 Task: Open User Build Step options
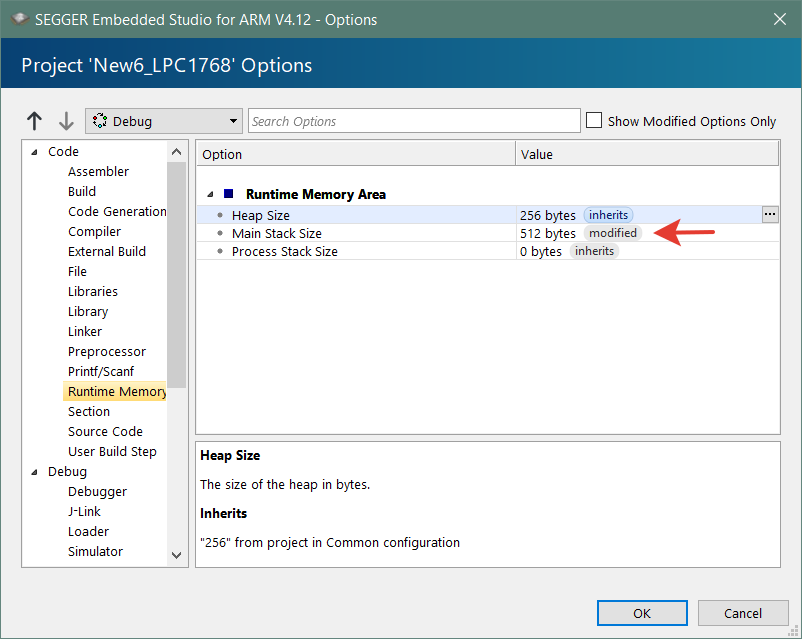[112, 451]
